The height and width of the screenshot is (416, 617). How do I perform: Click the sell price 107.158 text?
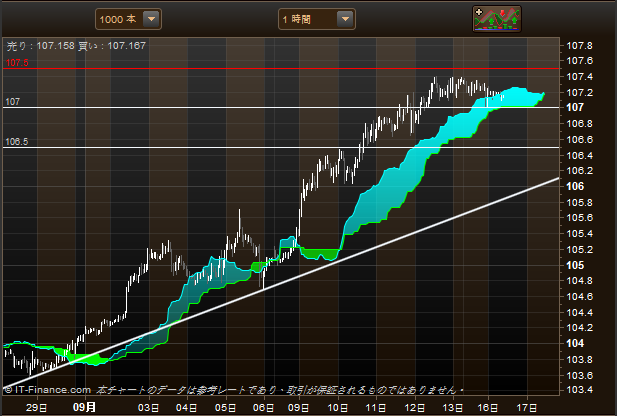pyautogui.click(x=41, y=46)
